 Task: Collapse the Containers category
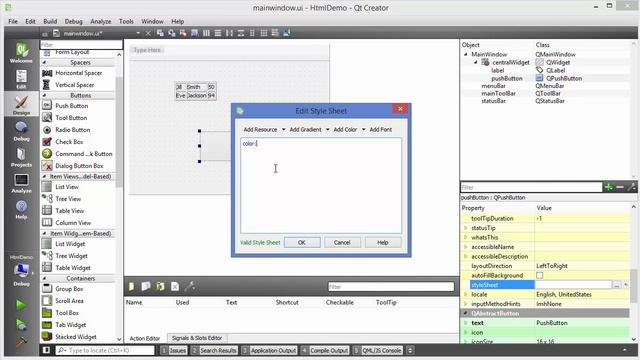click(x=44, y=278)
